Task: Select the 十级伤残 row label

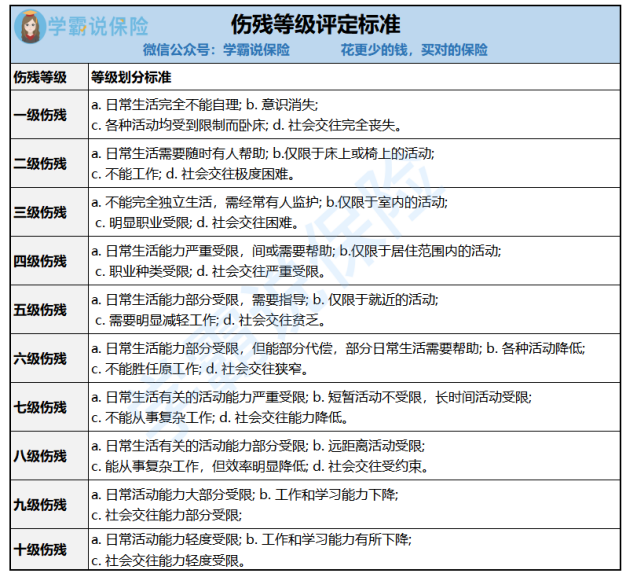Action: [40, 549]
